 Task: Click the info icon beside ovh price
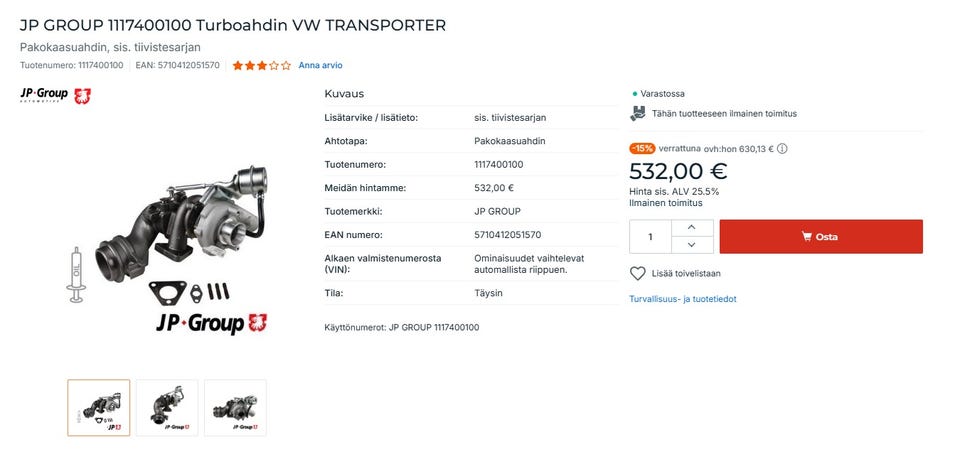[x=782, y=149]
